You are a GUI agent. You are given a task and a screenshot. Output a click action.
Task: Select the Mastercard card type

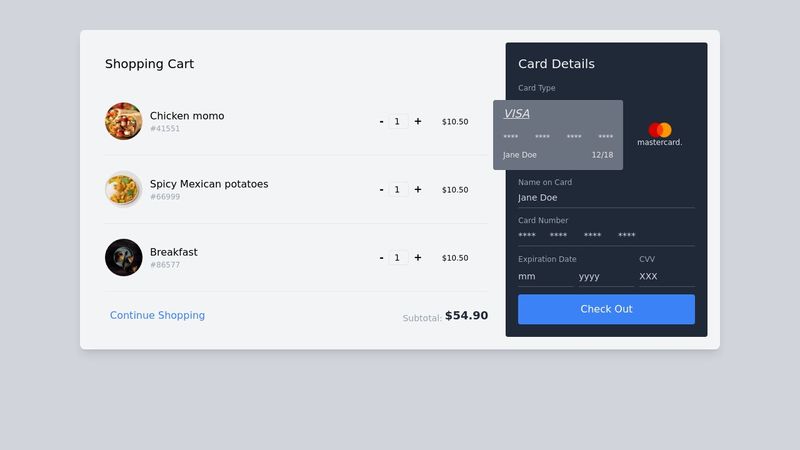pyautogui.click(x=659, y=134)
